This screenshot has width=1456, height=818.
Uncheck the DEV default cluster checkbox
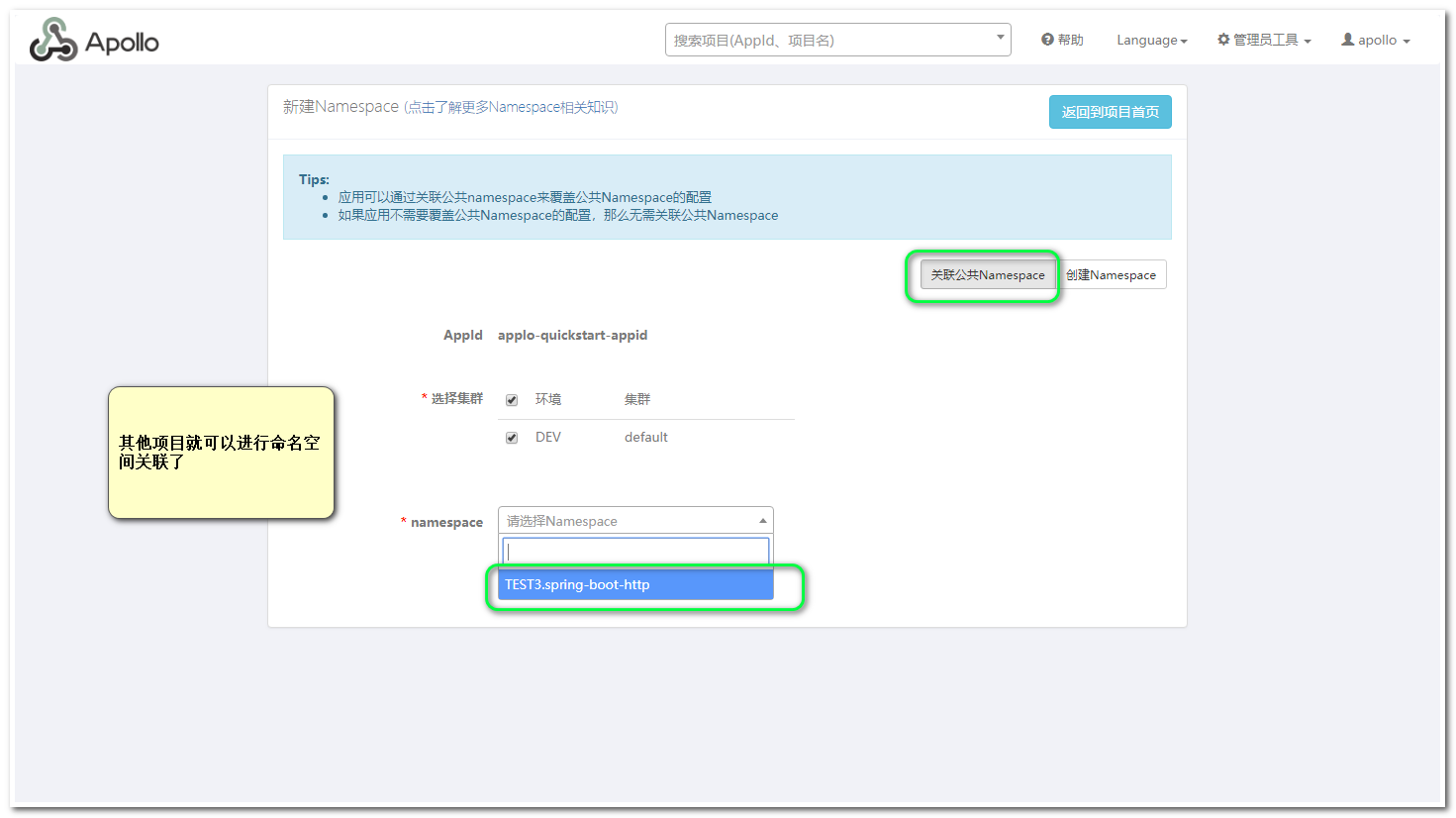tap(512, 437)
